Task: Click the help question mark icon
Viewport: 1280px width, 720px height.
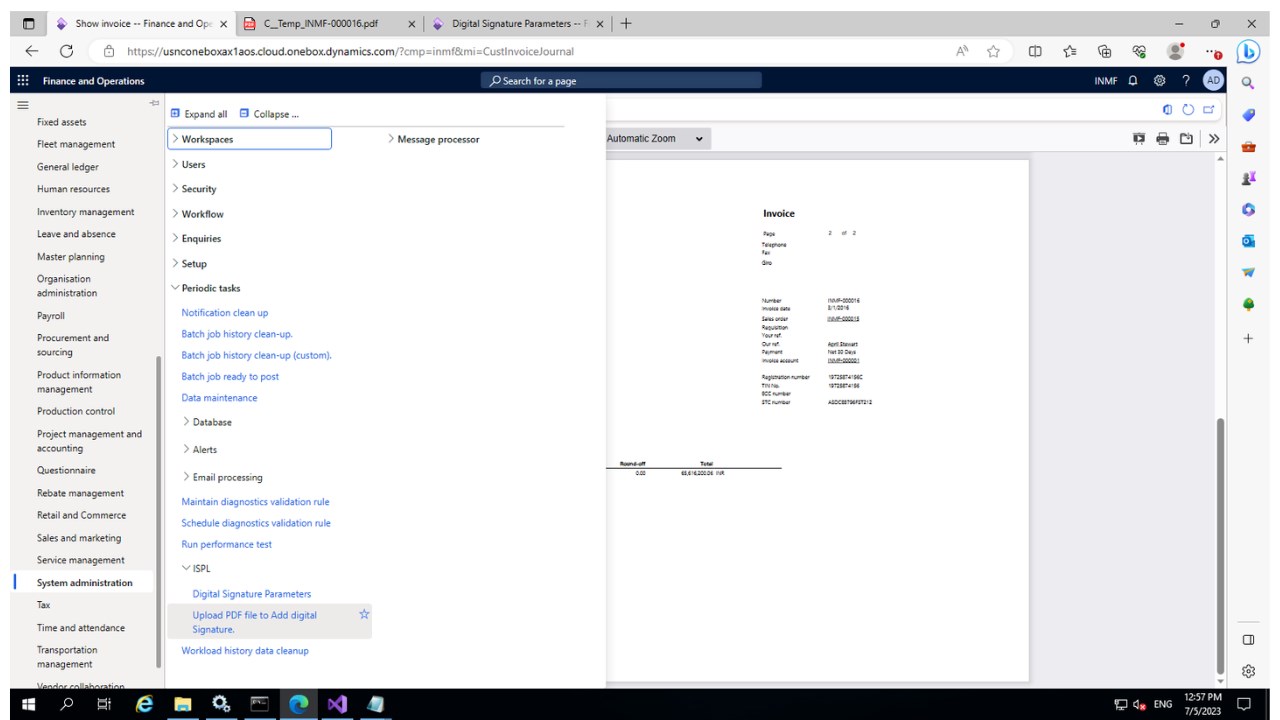Action: tap(1185, 81)
